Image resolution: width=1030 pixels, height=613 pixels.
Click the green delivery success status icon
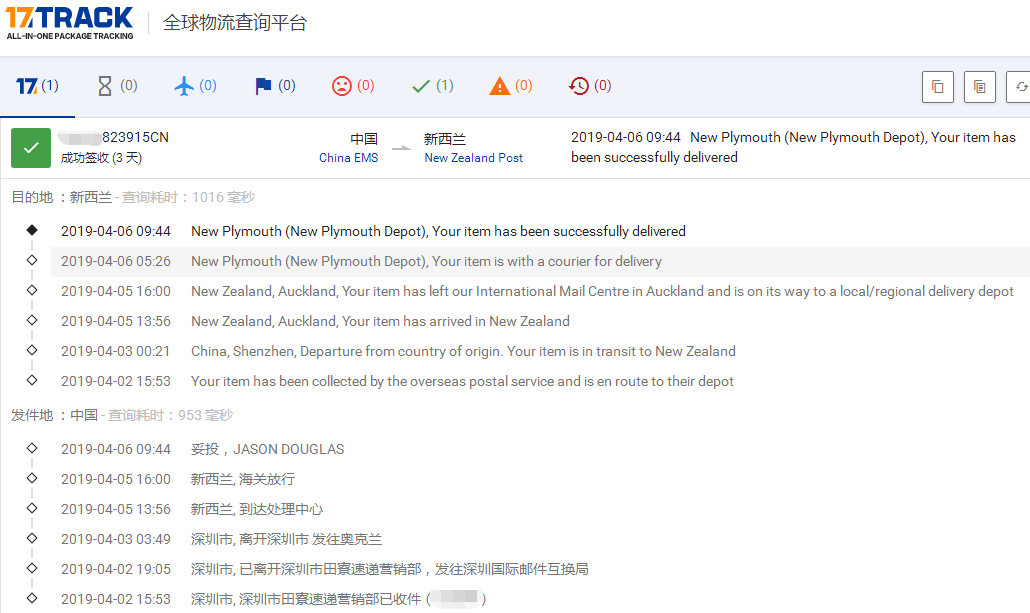31,147
